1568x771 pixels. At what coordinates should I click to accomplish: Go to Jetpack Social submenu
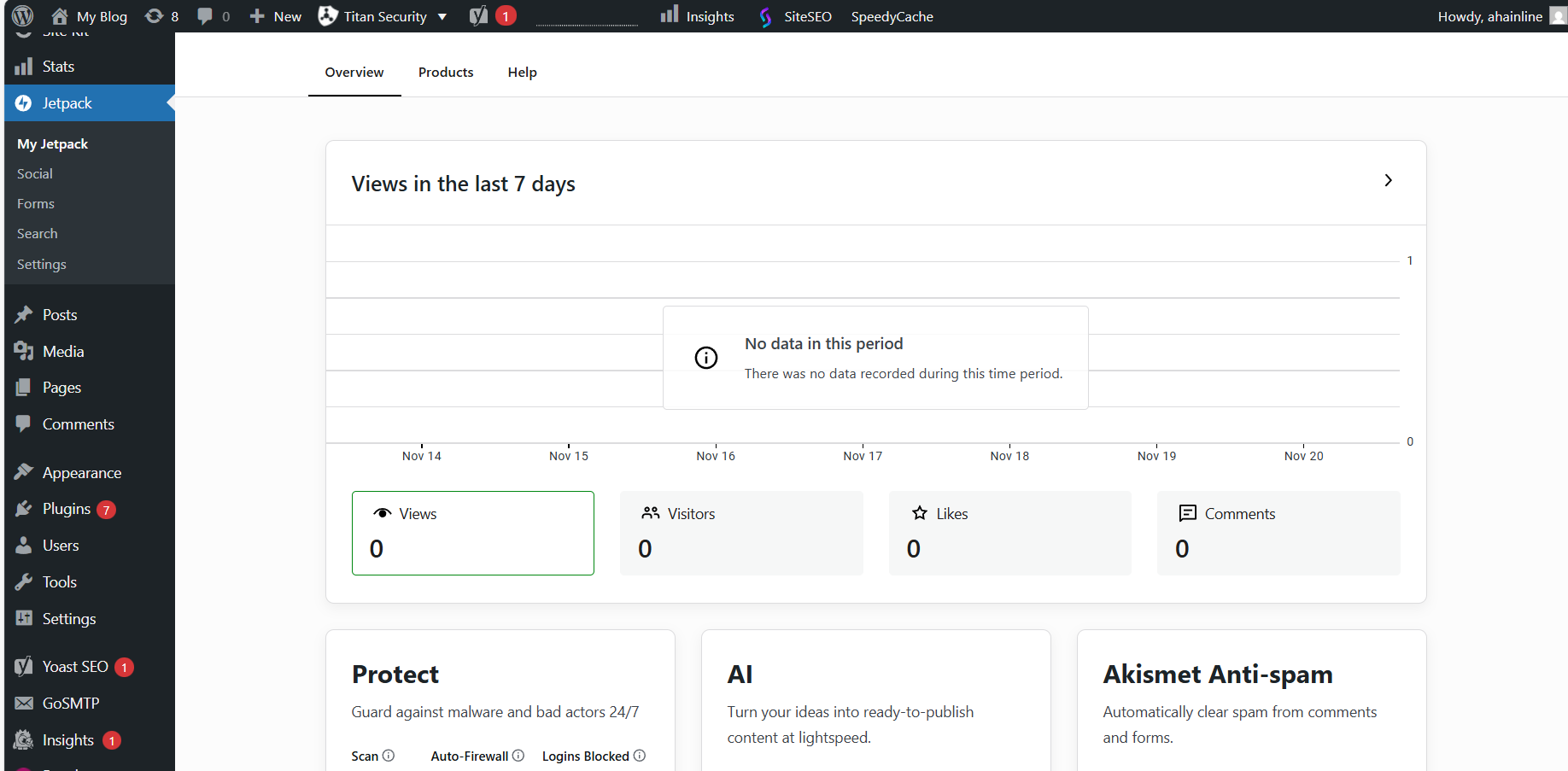35,174
